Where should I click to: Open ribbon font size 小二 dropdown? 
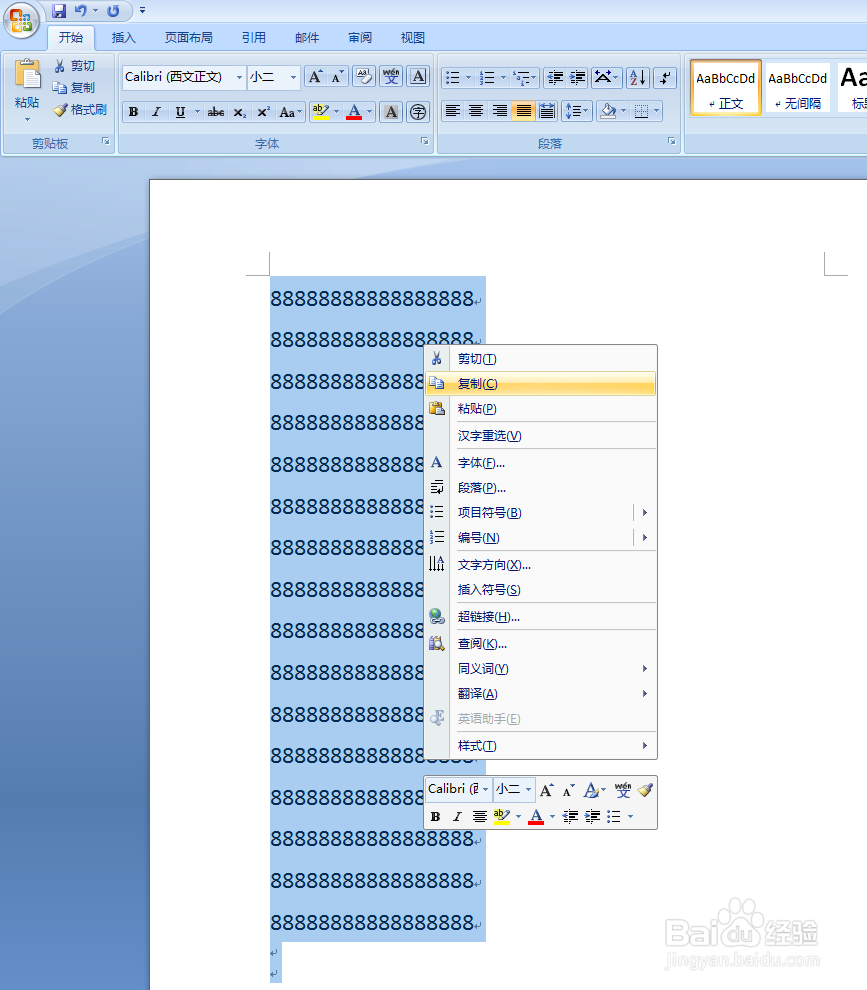point(293,78)
